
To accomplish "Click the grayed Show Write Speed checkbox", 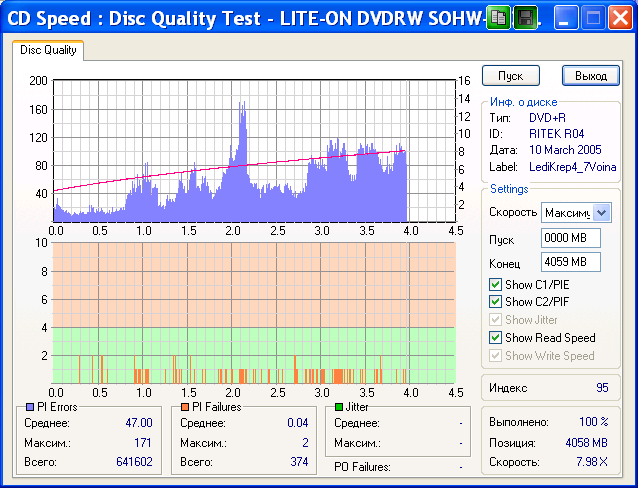I will [495, 355].
